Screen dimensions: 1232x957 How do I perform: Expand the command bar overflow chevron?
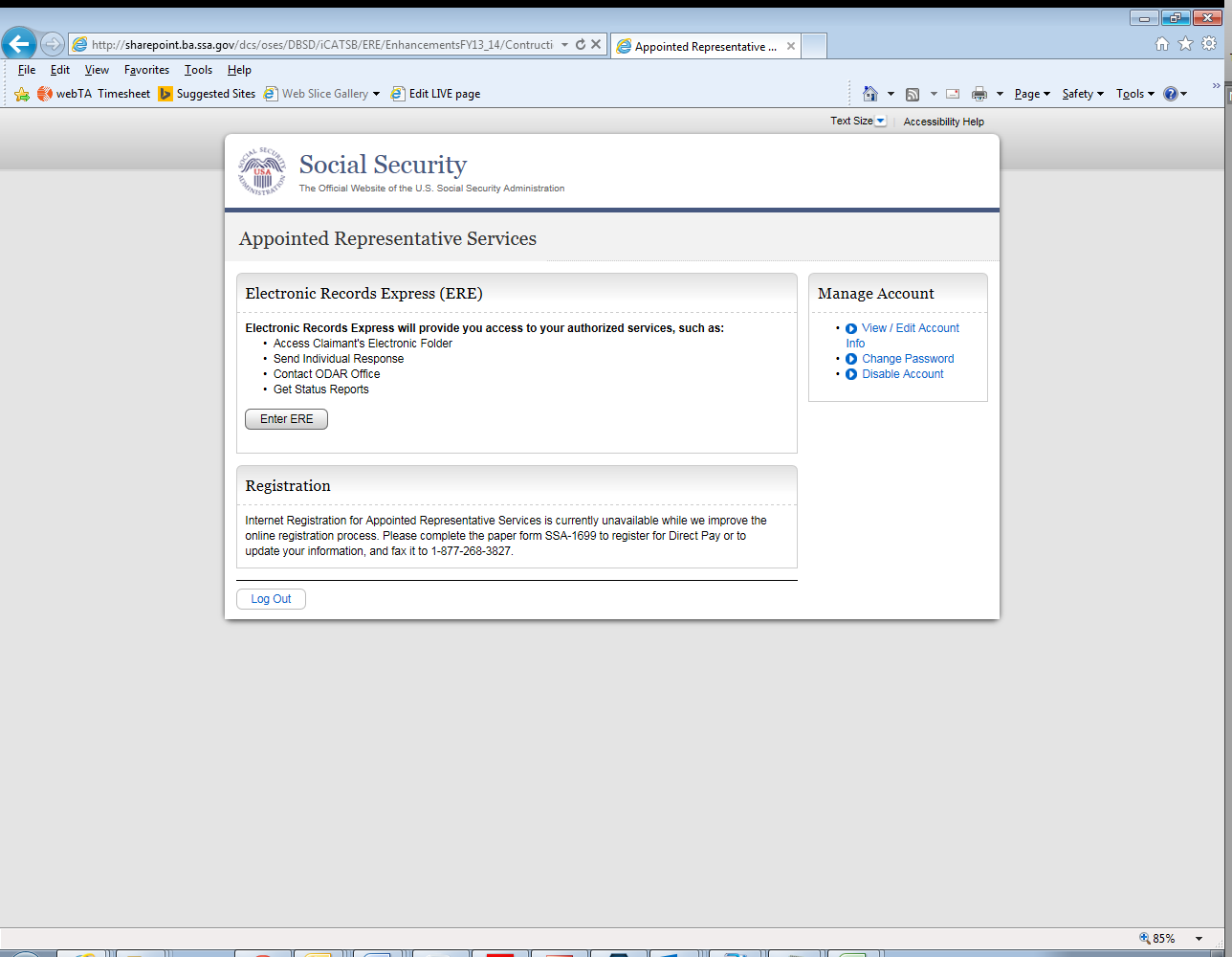pyautogui.click(x=1217, y=86)
